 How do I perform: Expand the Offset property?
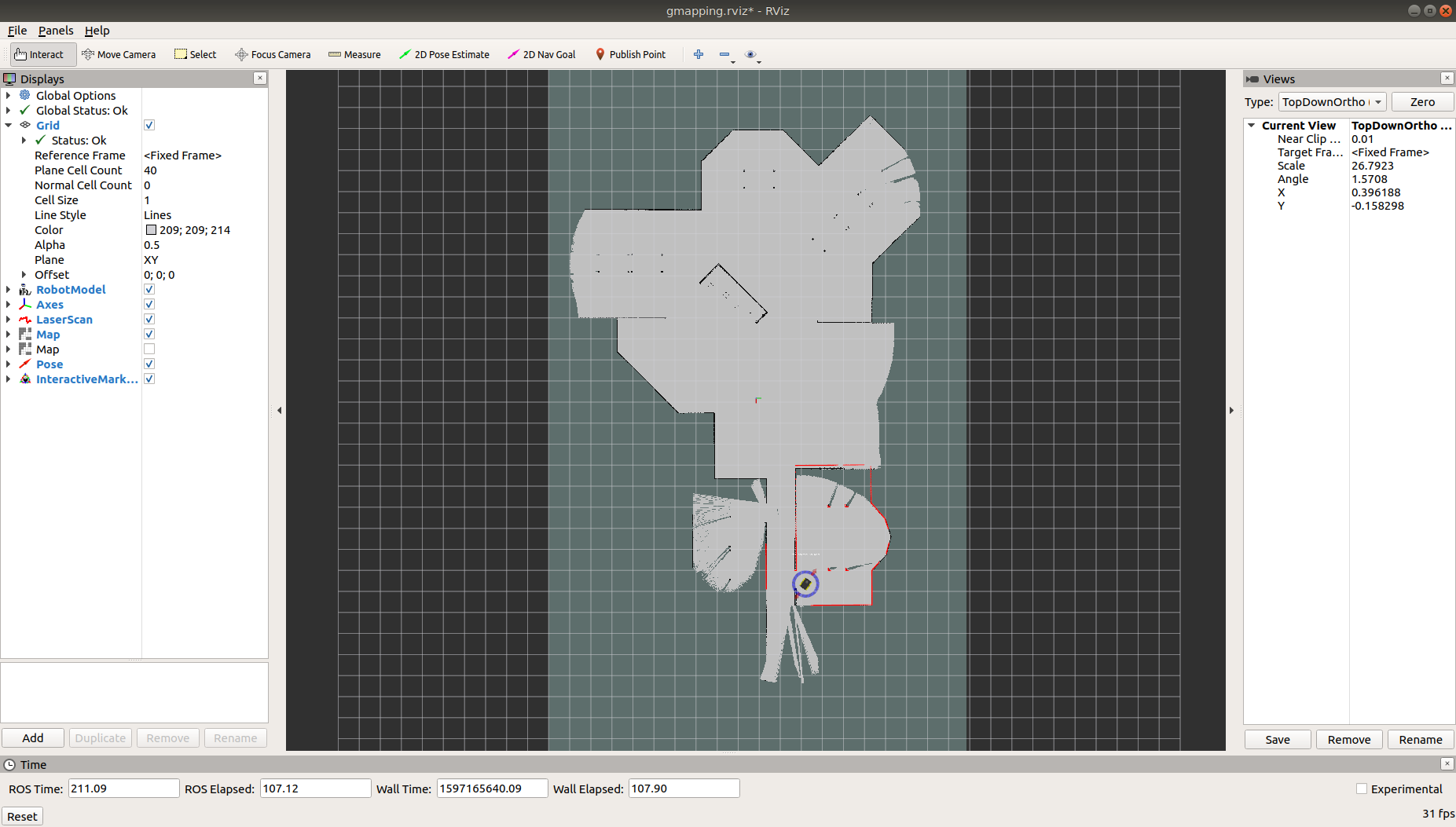(24, 275)
